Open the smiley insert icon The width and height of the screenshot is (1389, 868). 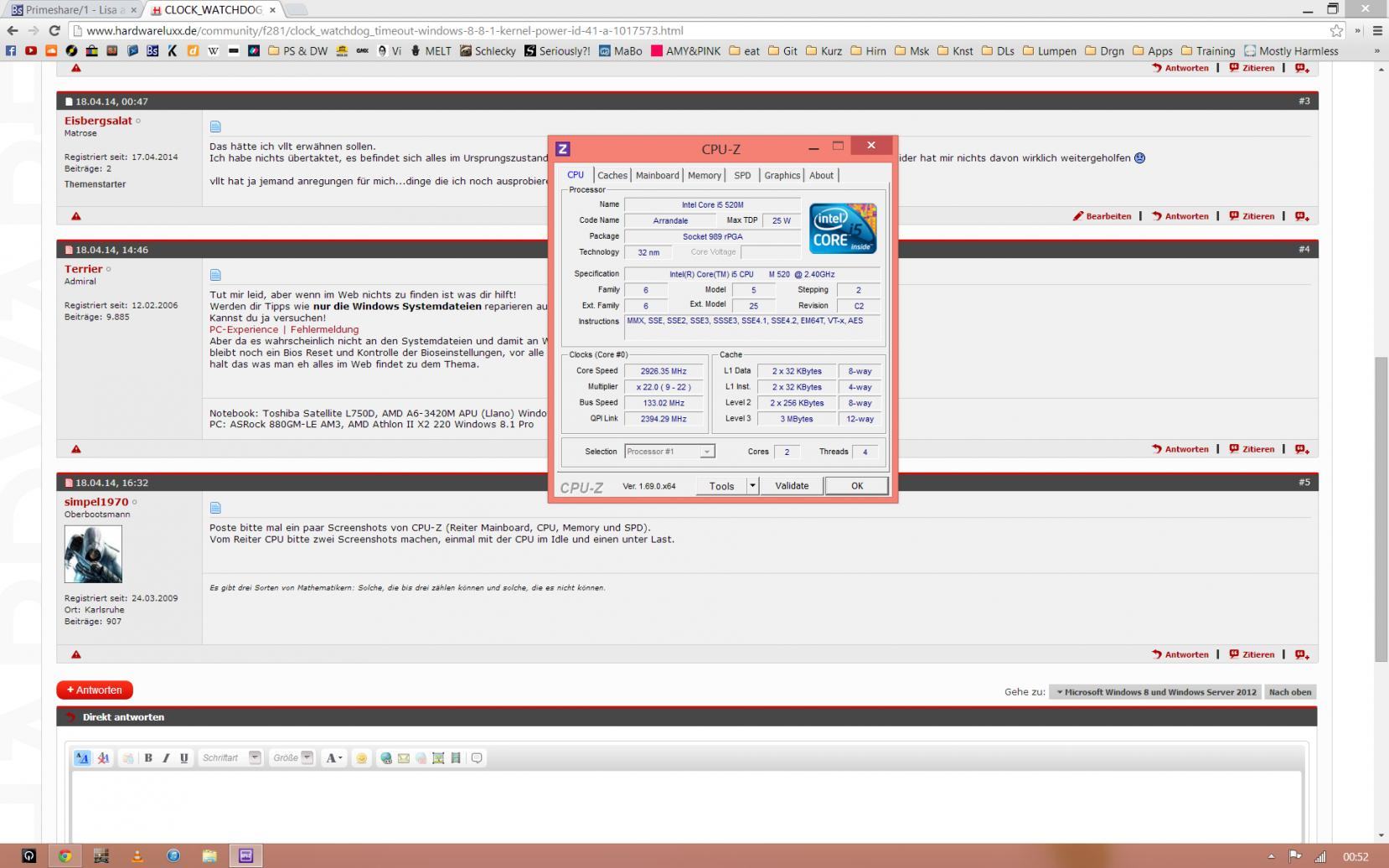[362, 757]
